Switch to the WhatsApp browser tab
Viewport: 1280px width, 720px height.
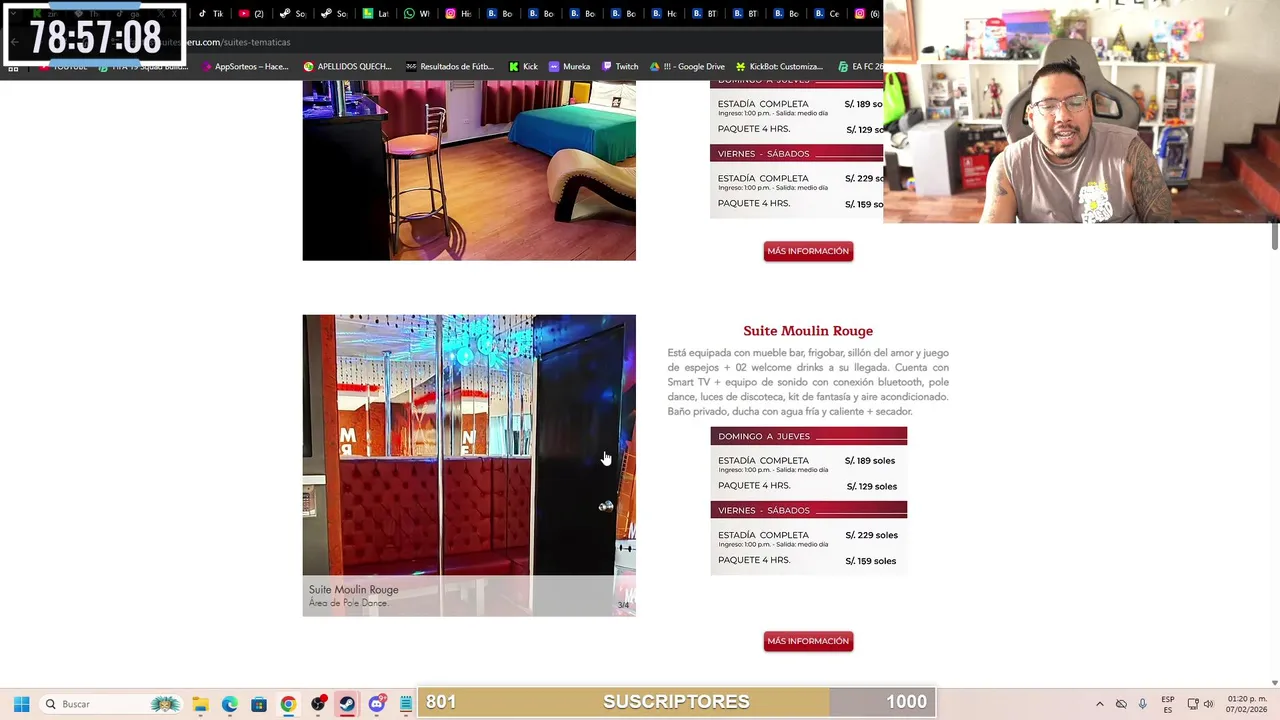coord(417,14)
